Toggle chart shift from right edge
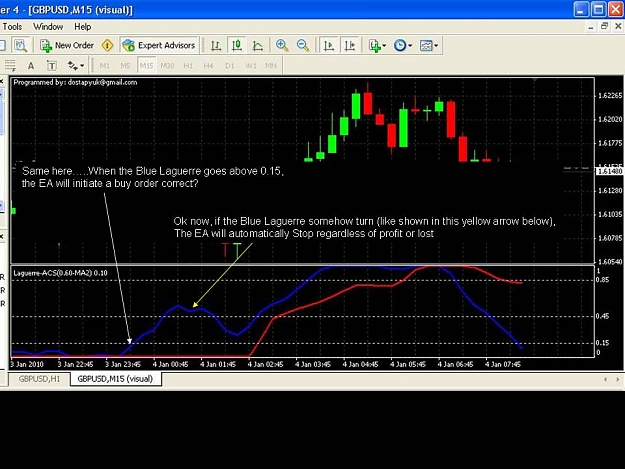This screenshot has width=625, height=469. click(x=350, y=45)
